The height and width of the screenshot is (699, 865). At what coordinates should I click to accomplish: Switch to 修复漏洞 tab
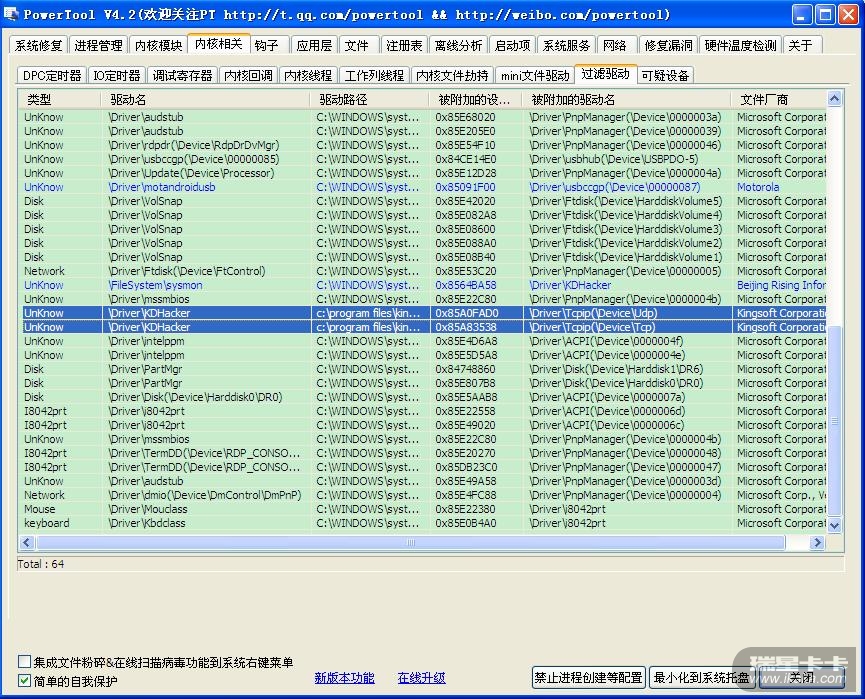668,45
